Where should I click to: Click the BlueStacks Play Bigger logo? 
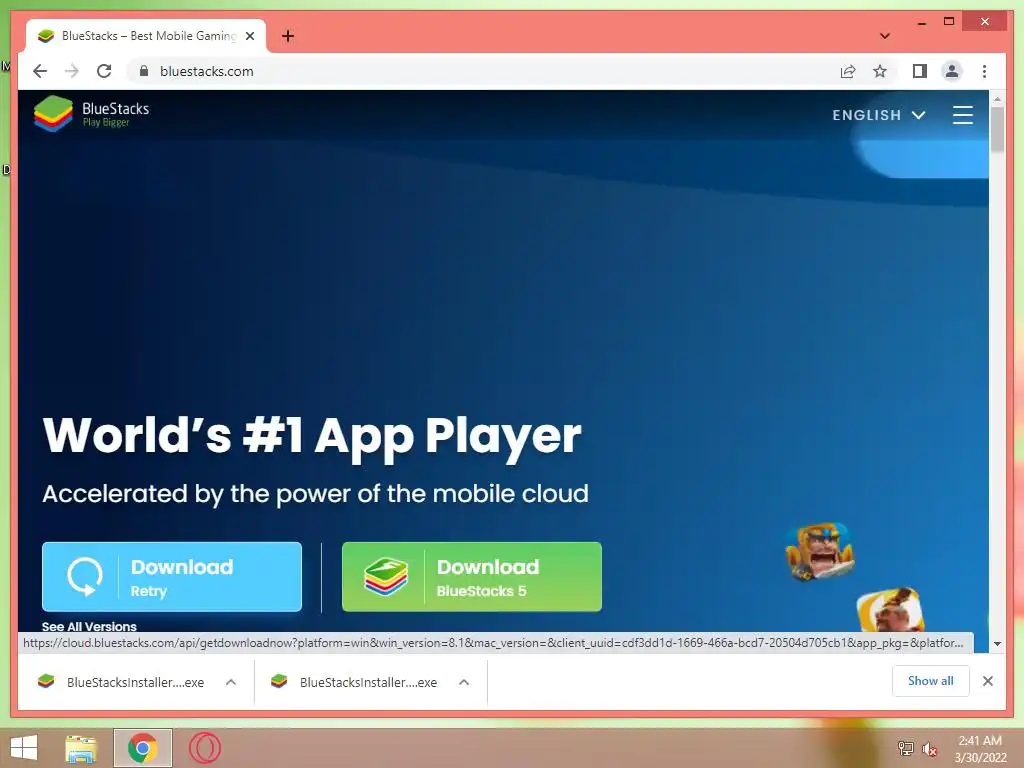91,114
